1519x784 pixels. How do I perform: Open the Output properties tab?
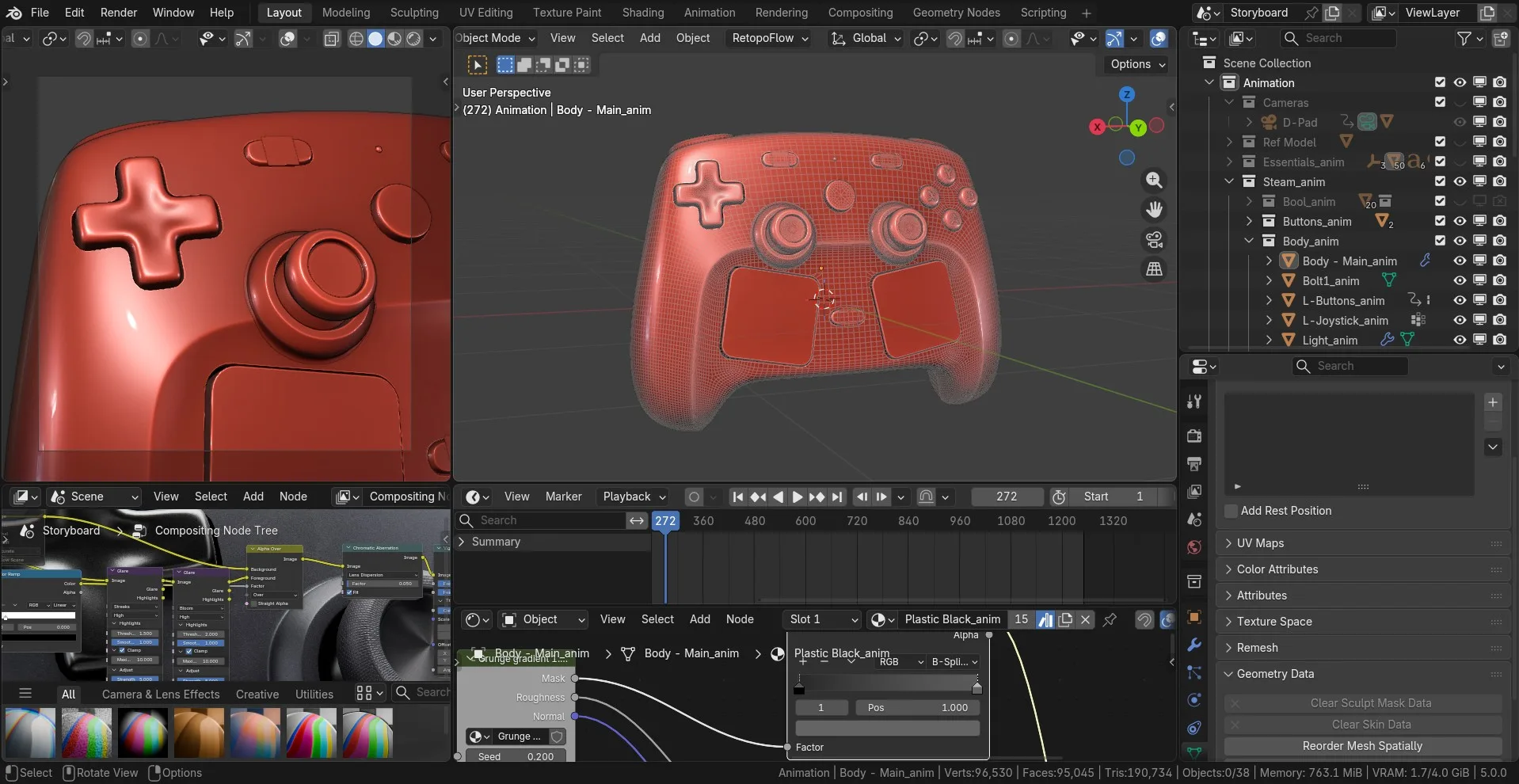(x=1194, y=463)
